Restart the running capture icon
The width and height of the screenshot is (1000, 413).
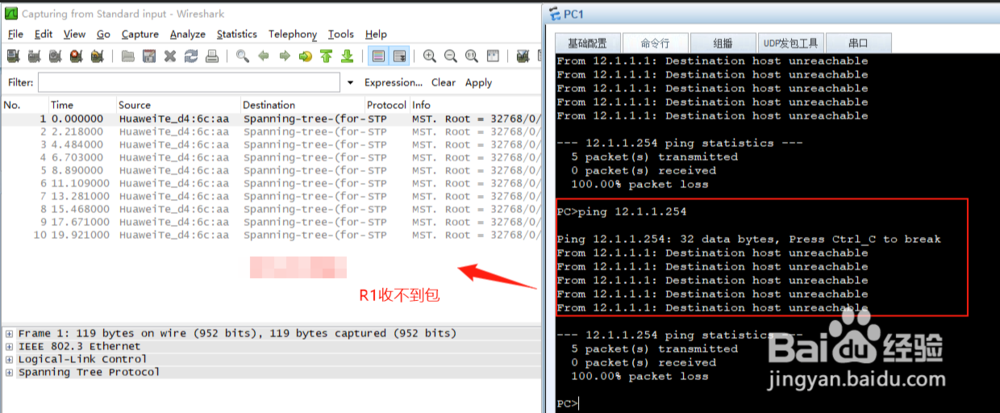97,56
